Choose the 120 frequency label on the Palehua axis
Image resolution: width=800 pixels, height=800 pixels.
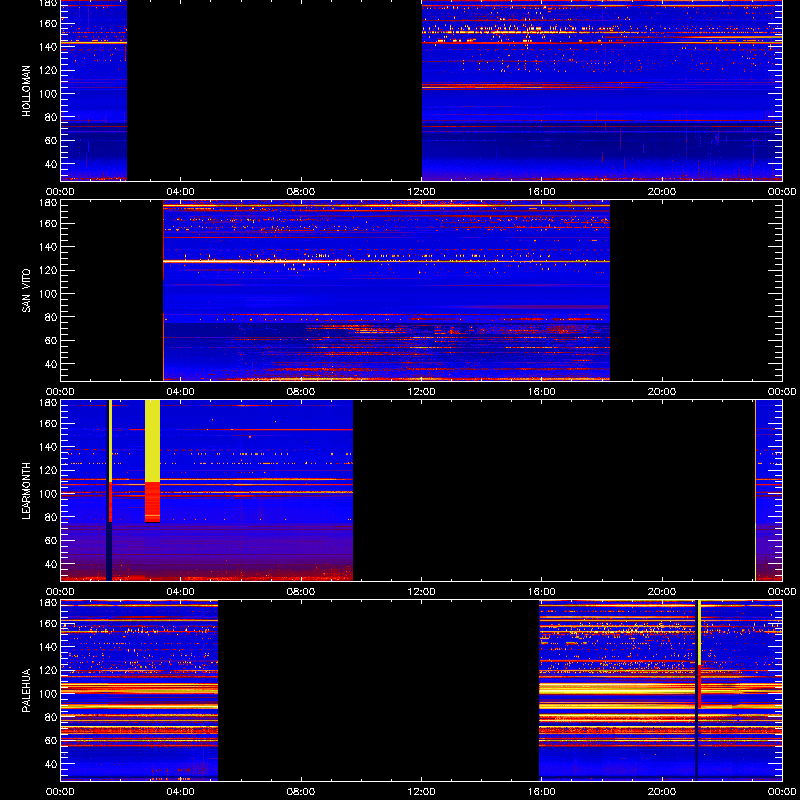click(x=49, y=670)
